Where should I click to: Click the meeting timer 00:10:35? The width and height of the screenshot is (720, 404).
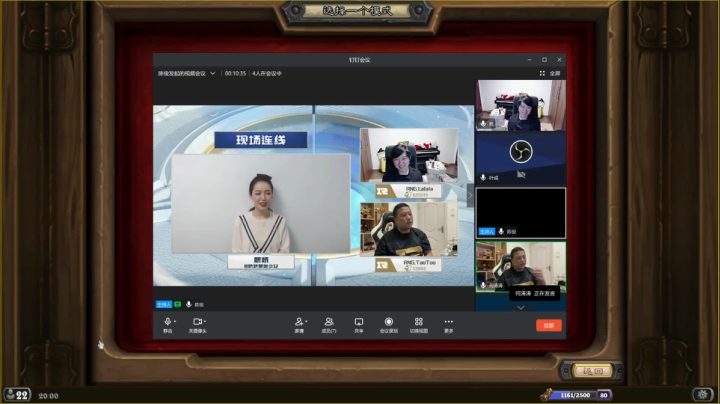click(235, 73)
